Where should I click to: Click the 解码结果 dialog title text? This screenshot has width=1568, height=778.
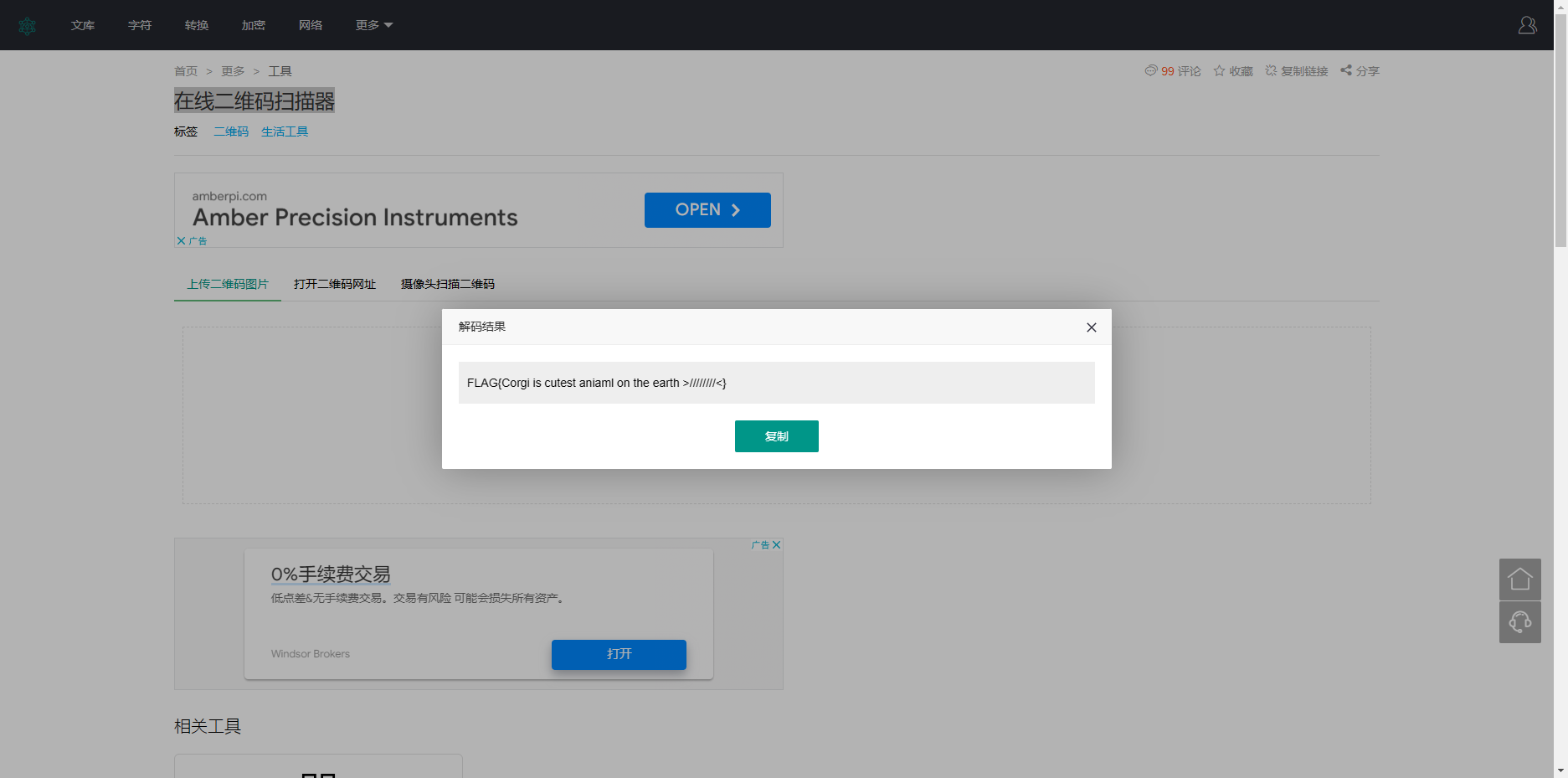482,327
